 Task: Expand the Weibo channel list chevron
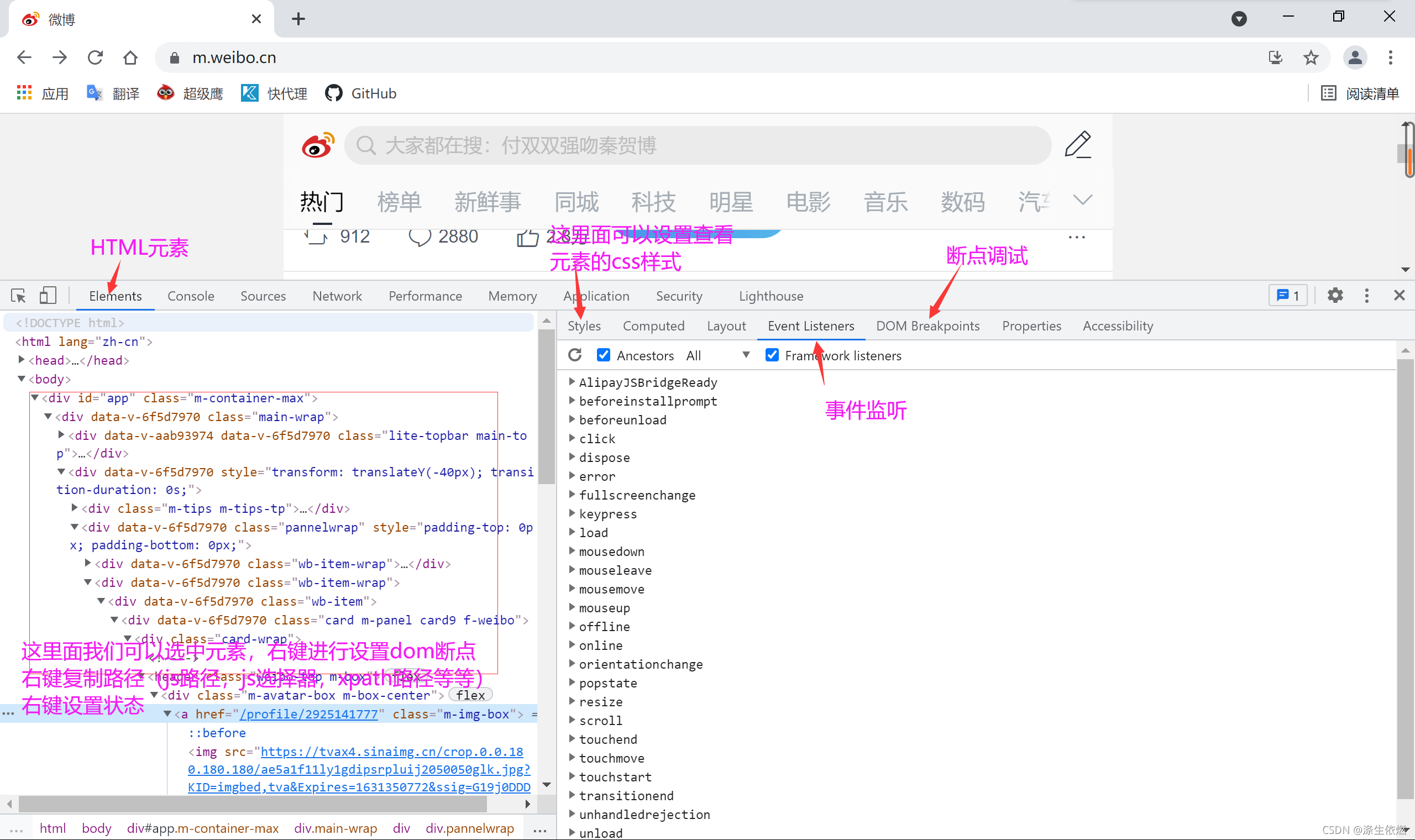coord(1082,200)
